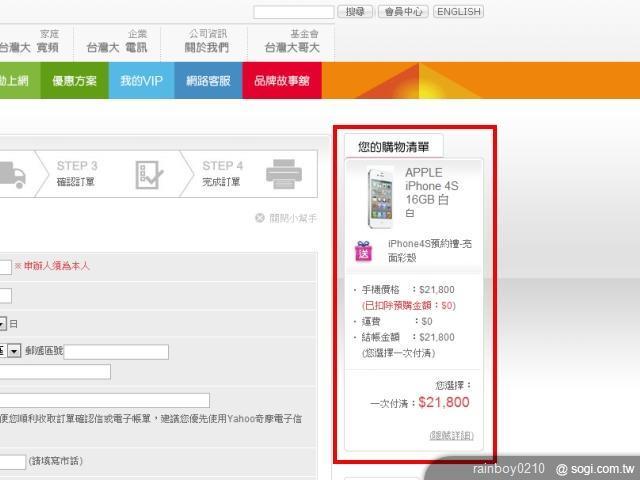
Task: Open the 基金會 台灣大哥大 tab
Action: [291, 42]
